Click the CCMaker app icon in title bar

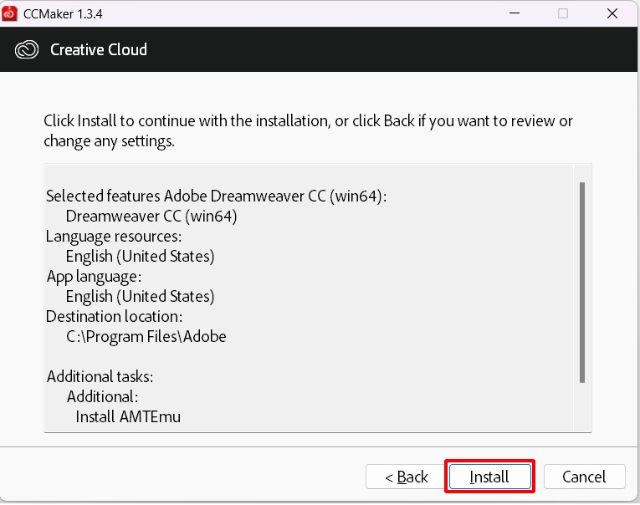click(x=9, y=13)
